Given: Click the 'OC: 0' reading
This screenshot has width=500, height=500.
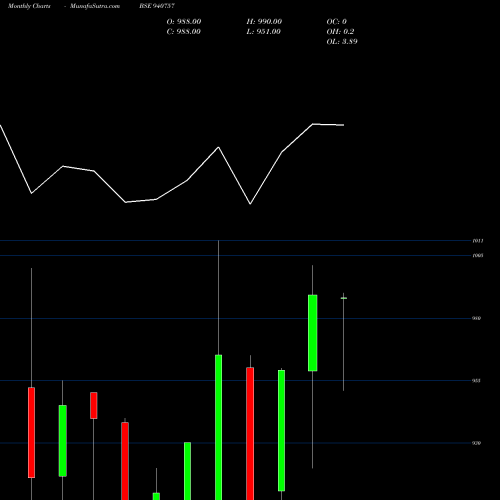Looking at the screenshot, I should coord(337,22).
